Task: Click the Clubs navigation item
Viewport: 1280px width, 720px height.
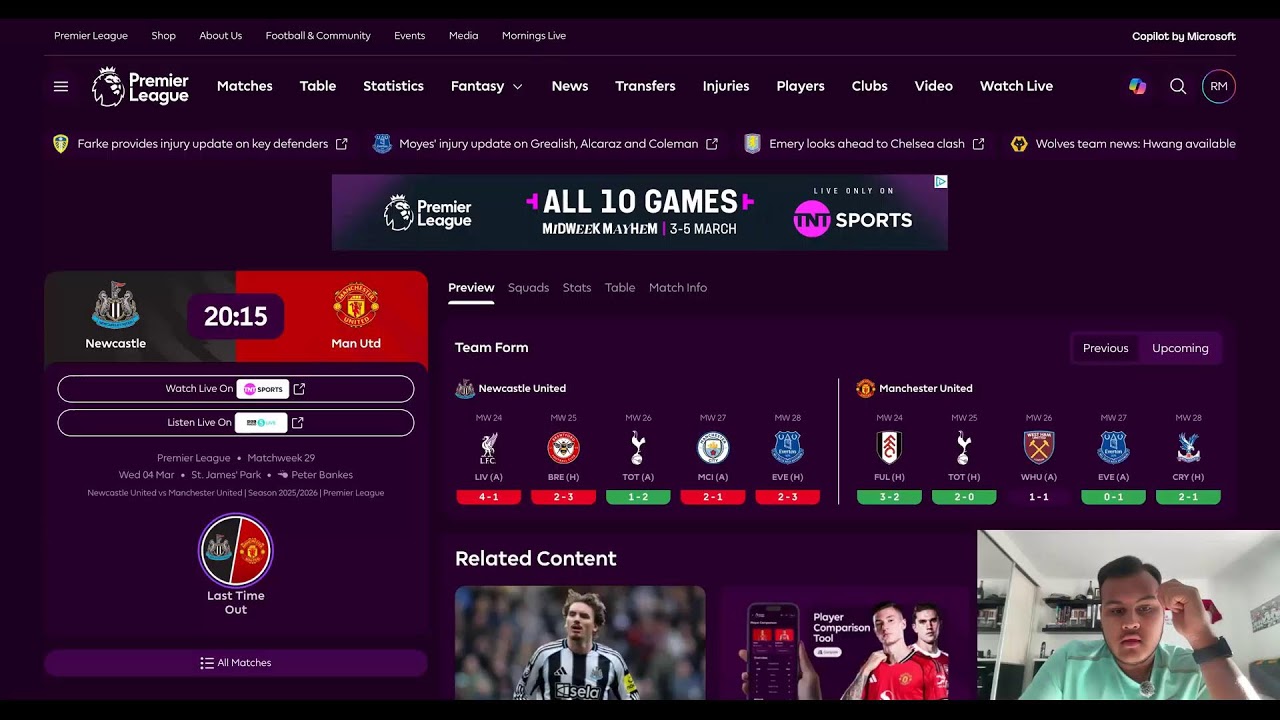Action: click(x=870, y=86)
